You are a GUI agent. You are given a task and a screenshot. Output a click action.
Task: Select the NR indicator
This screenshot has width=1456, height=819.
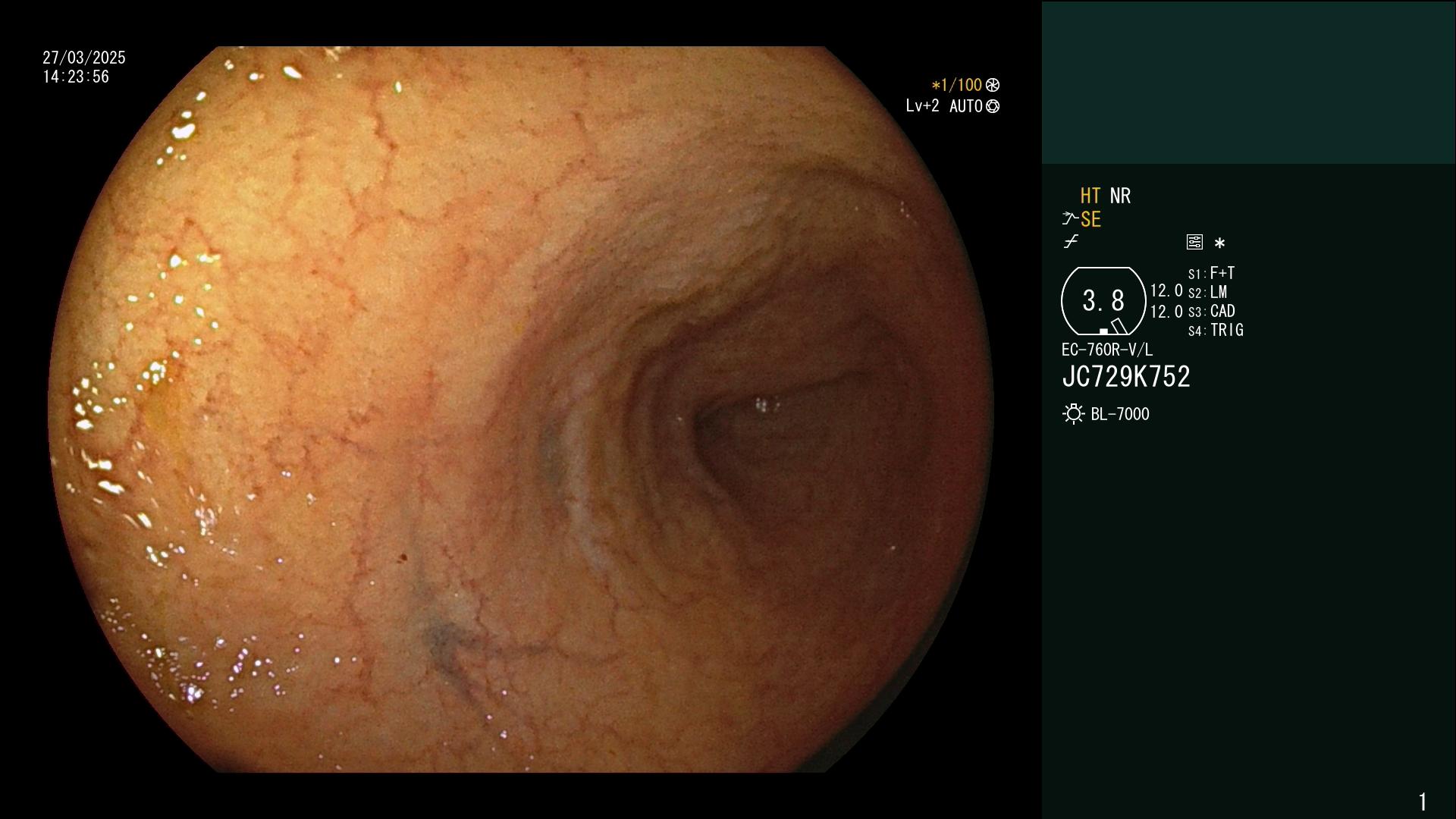tap(1120, 196)
